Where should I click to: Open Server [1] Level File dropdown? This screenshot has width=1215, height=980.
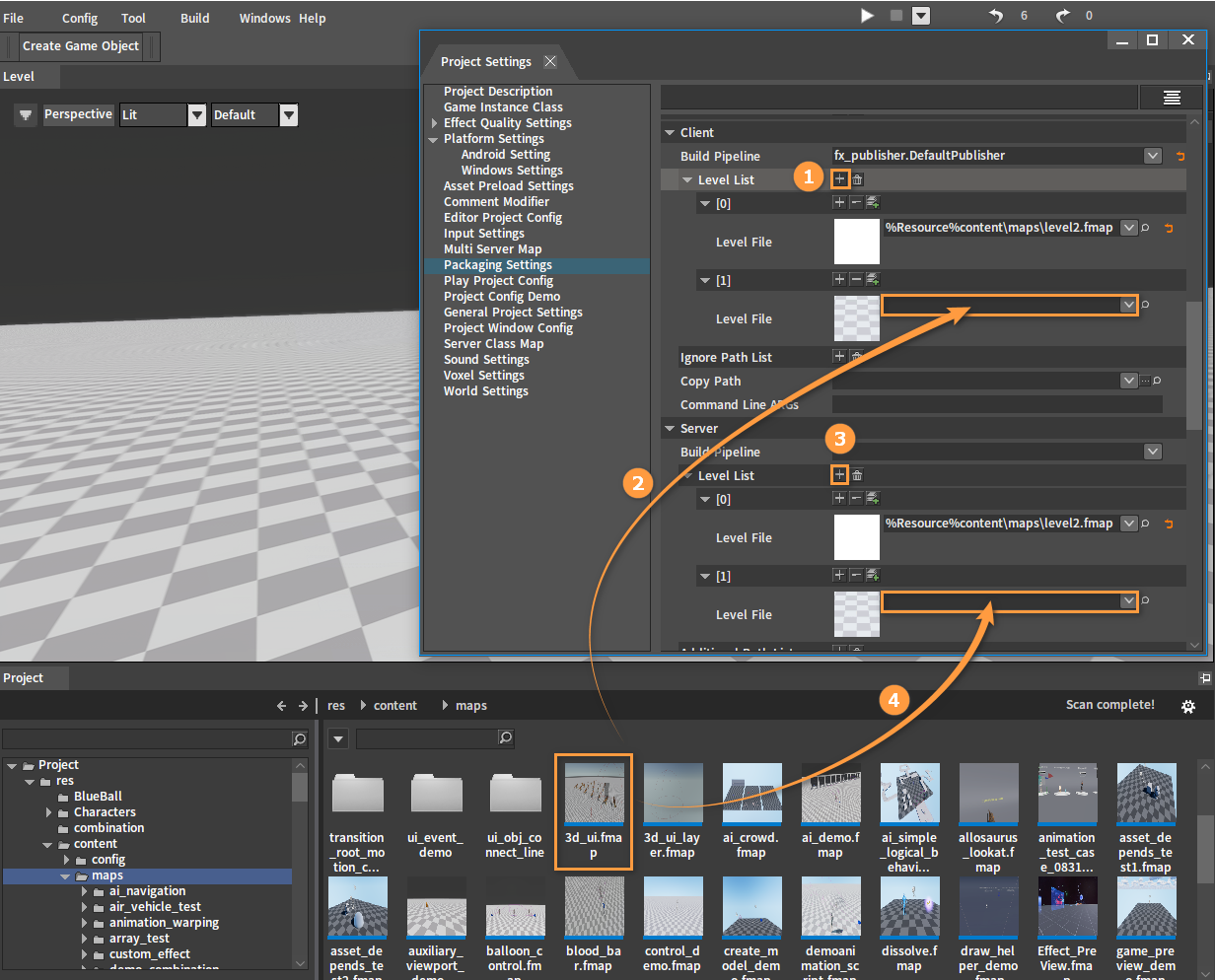coord(1129,601)
